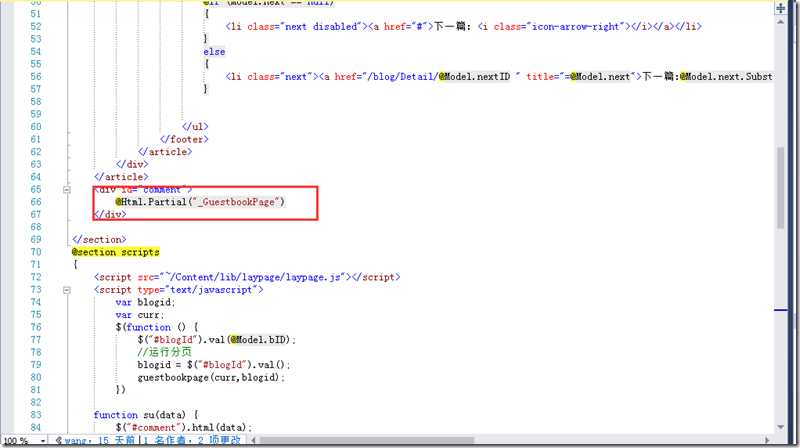The width and height of the screenshot is (800, 448).
Task: Click the '$("#comment").html(data);' line
Action: coord(184,428)
